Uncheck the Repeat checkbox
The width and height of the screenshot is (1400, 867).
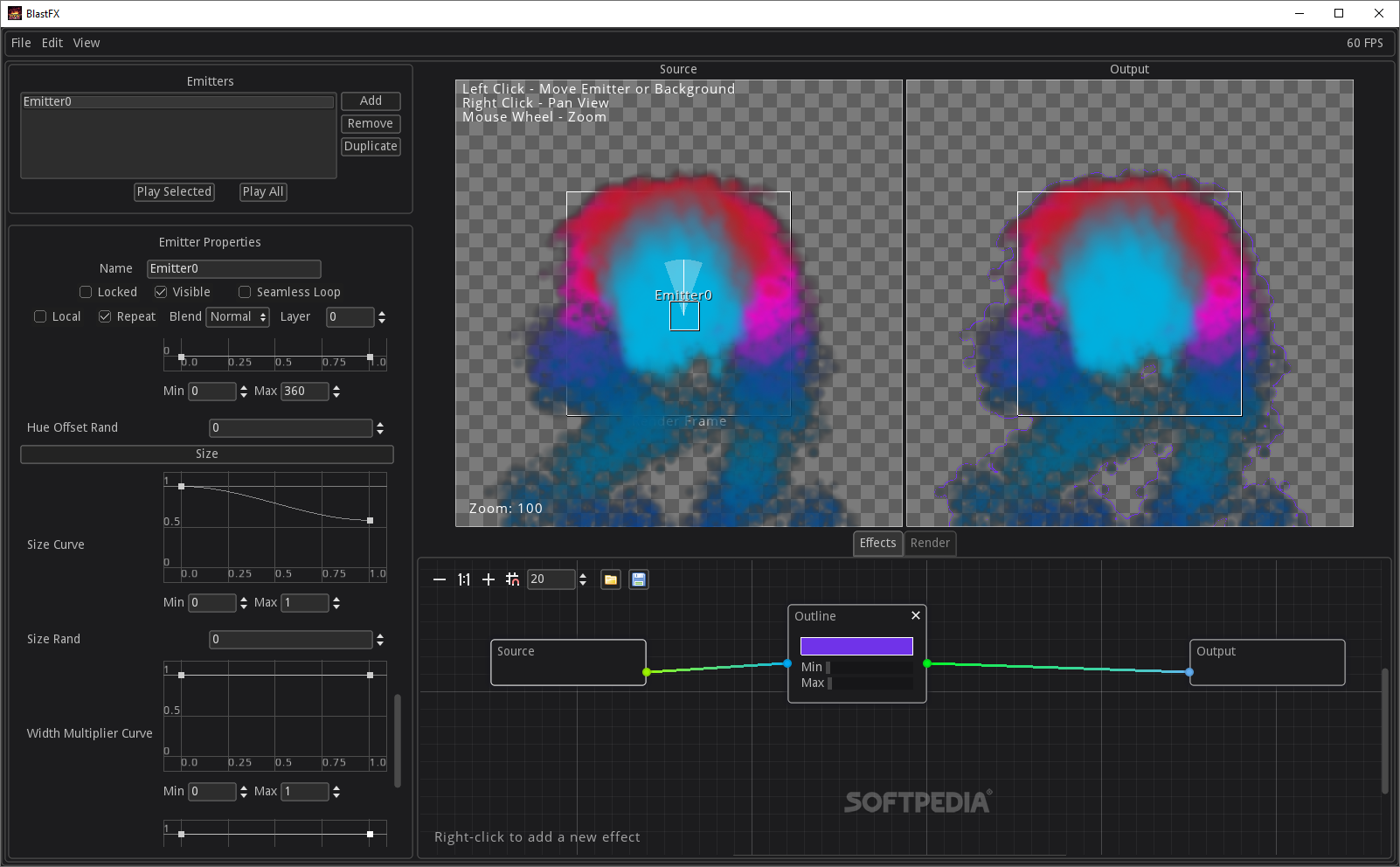[x=105, y=316]
